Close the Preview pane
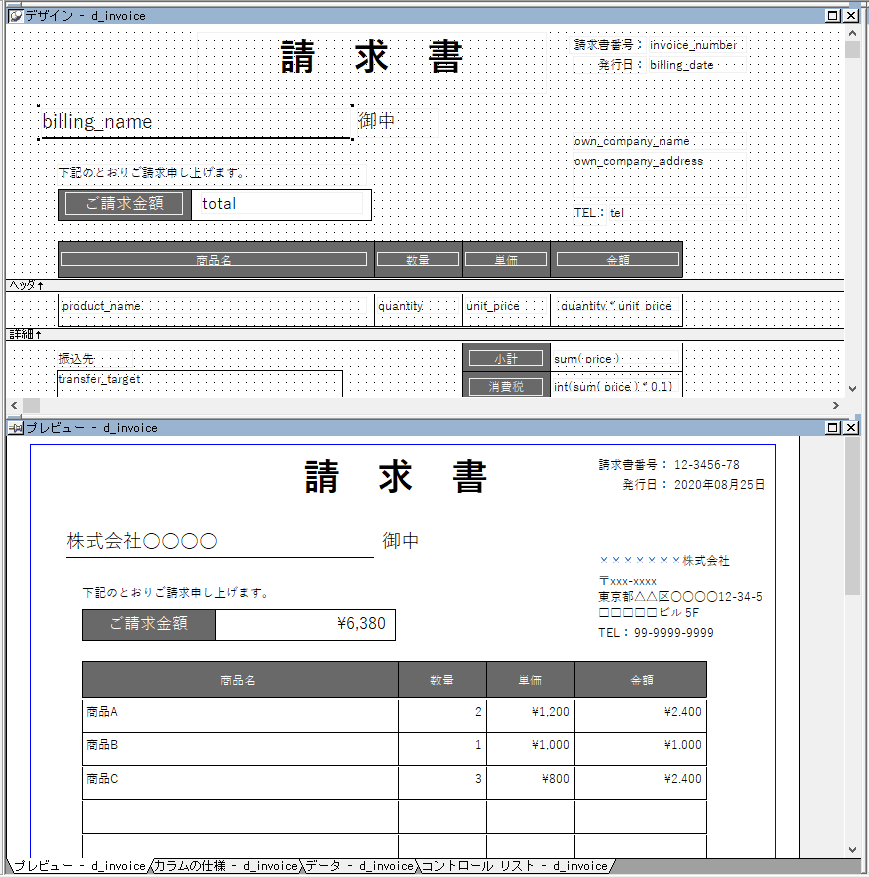Screen dimensions: 869x877 click(x=851, y=428)
